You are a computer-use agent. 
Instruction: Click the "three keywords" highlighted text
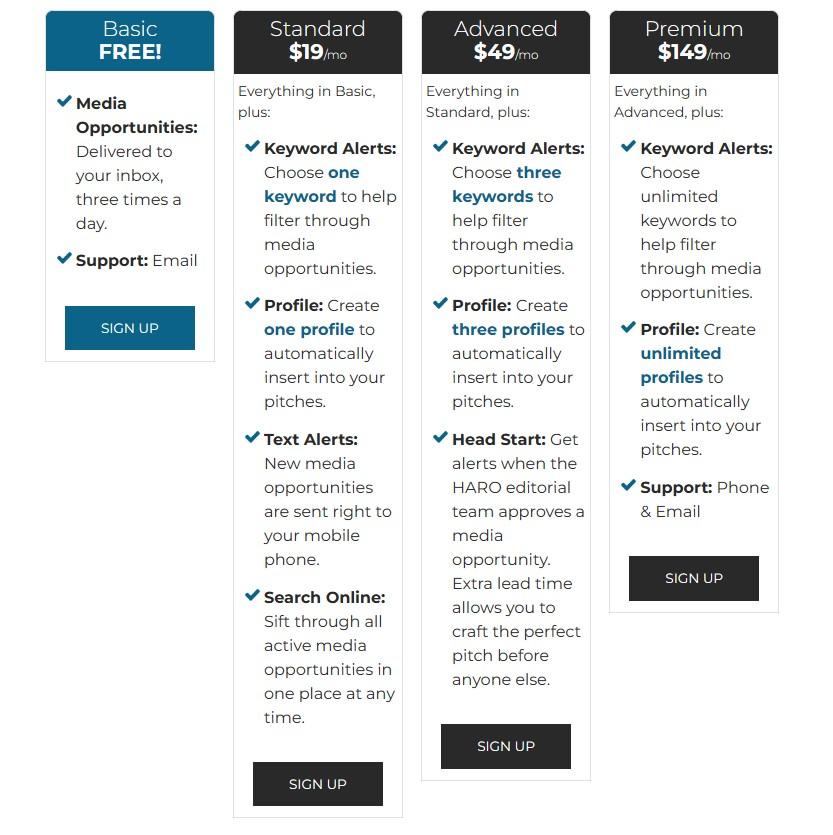coord(506,184)
